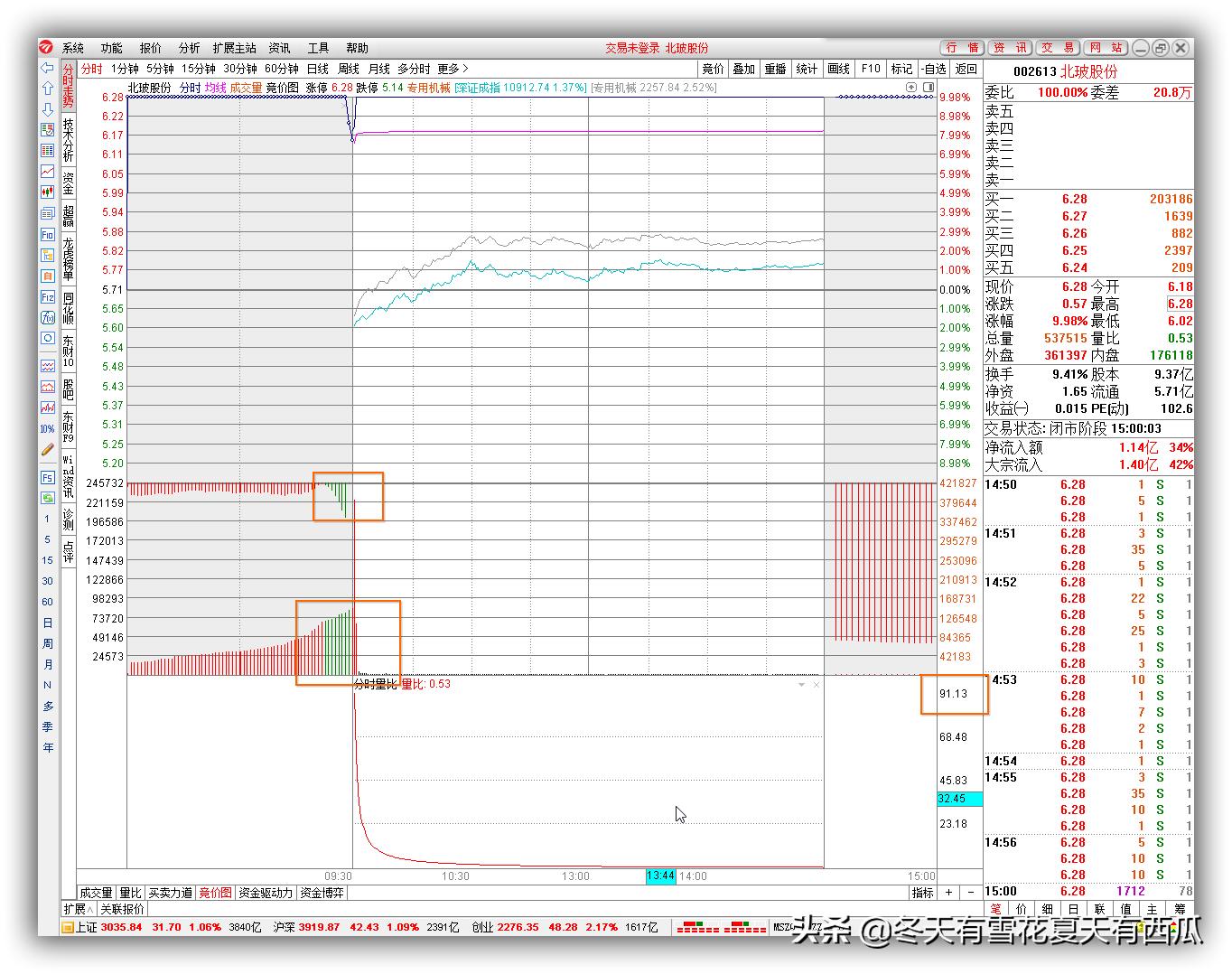Click the F12 trade icon in left toolbar

48,296
